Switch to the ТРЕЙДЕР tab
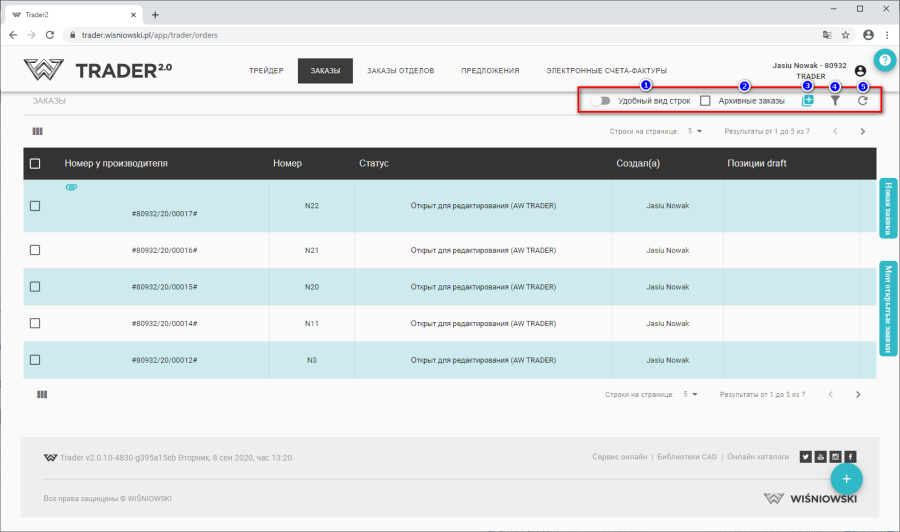900x532 pixels. (266, 71)
